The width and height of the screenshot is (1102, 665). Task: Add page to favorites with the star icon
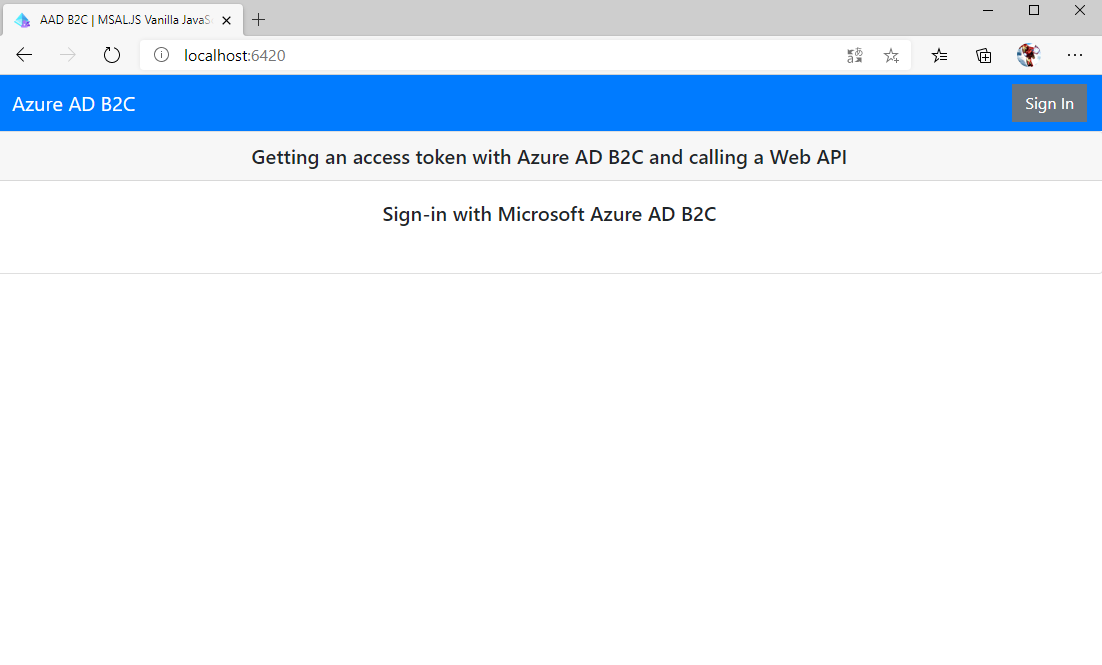tap(891, 56)
